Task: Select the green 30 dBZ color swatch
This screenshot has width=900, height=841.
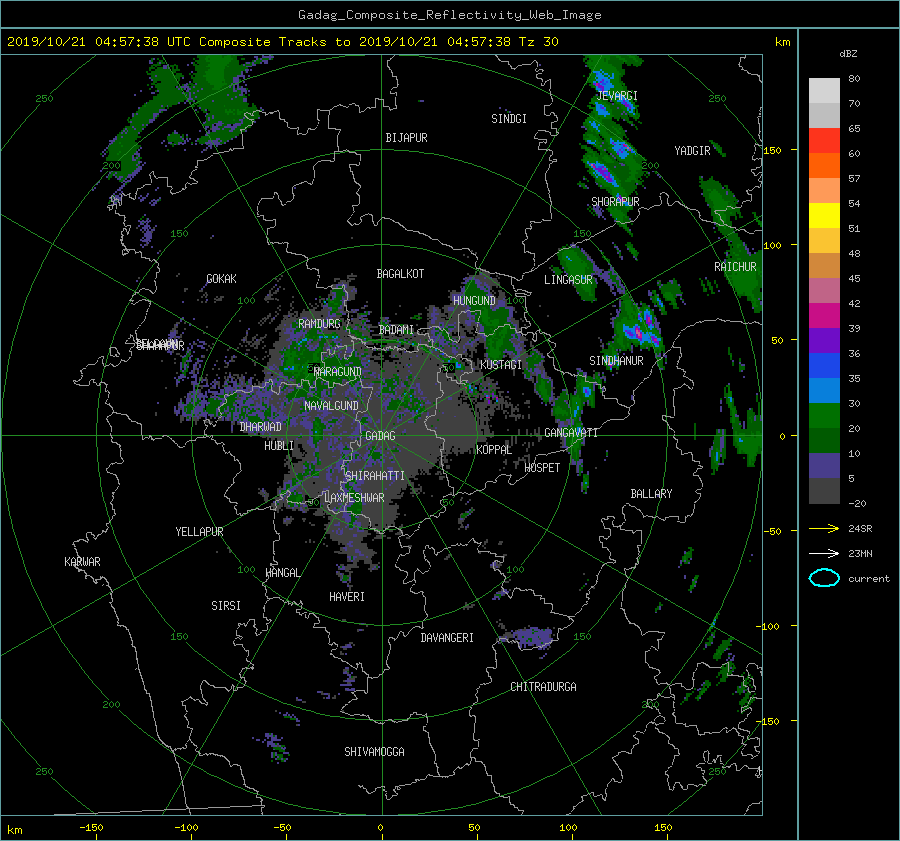Action: (824, 415)
